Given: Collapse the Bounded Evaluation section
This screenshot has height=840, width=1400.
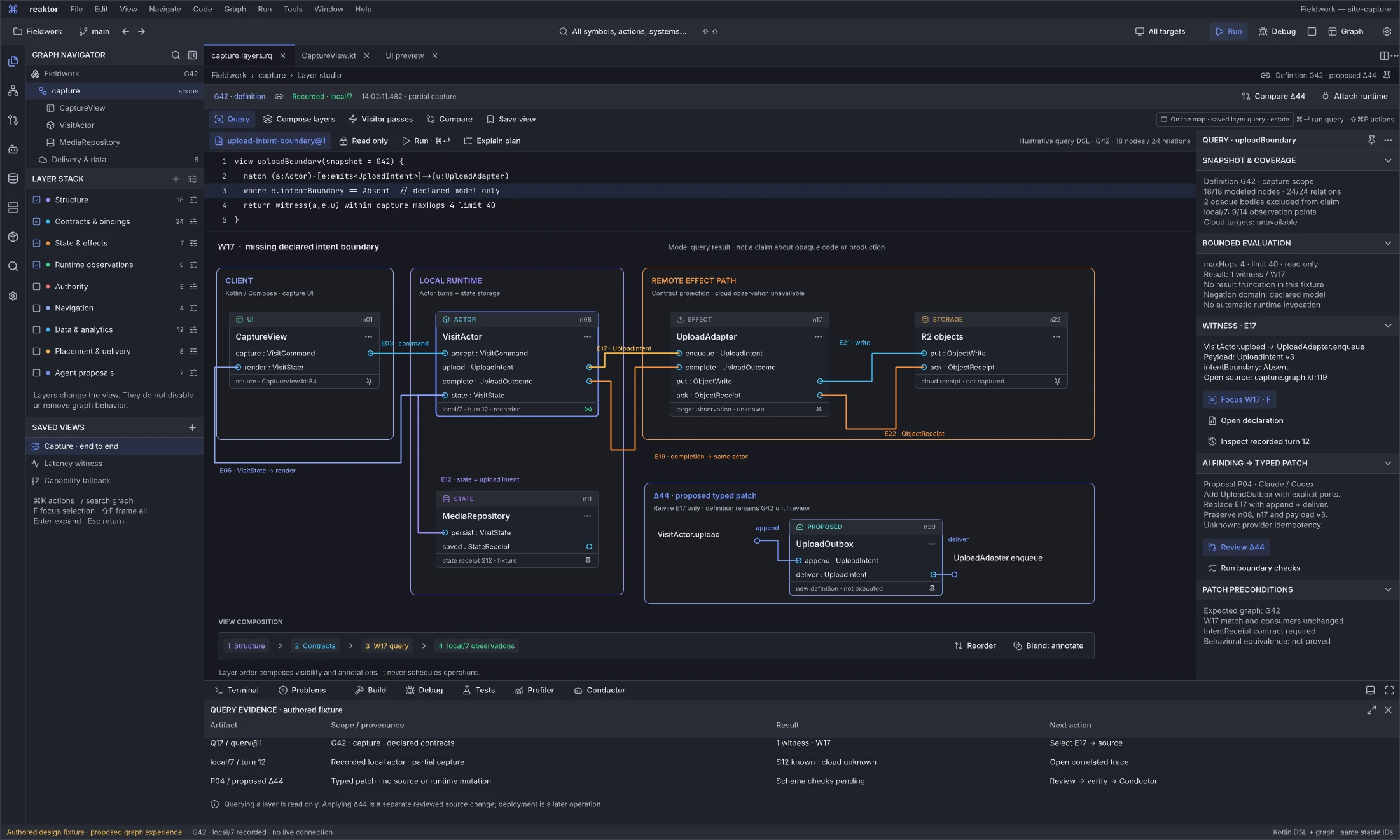Looking at the screenshot, I should (x=1388, y=243).
